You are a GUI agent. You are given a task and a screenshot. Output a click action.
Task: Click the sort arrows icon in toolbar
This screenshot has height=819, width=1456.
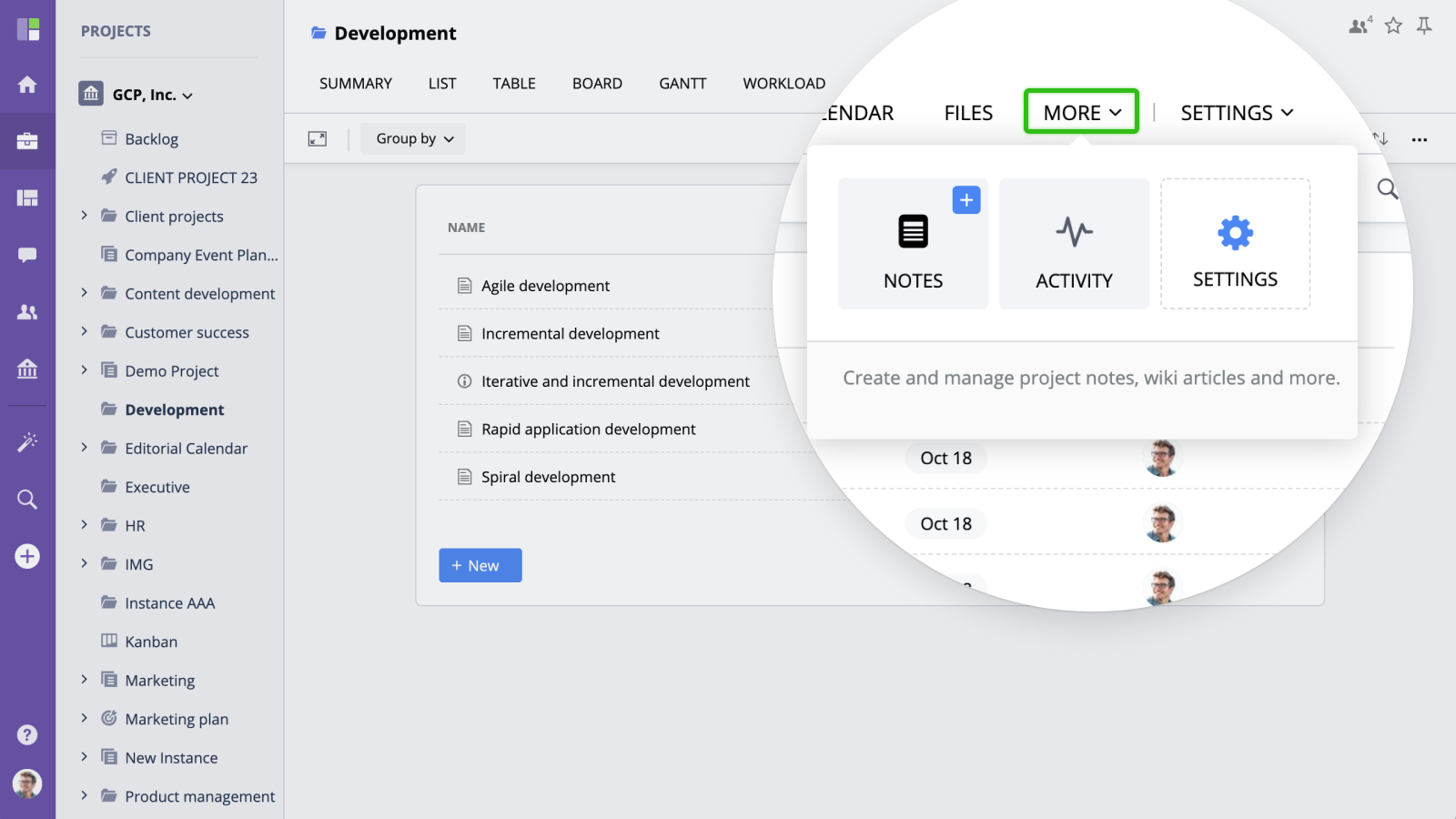[1380, 138]
